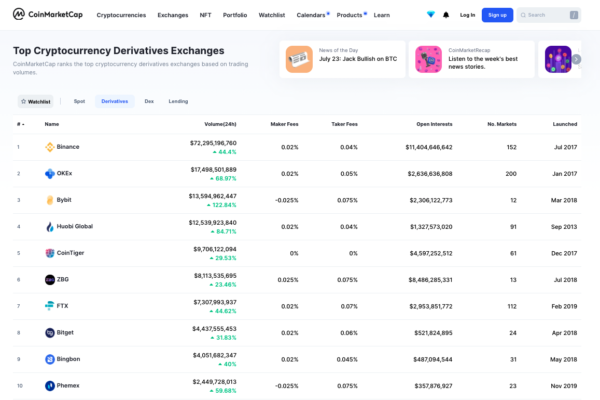Open the Phemex exchange link

68,385
